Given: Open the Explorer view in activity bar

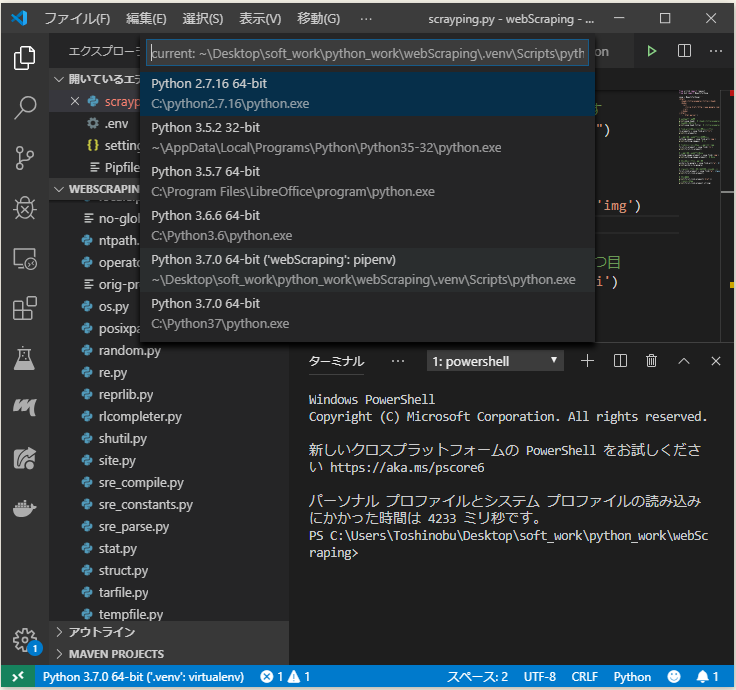Looking at the screenshot, I should click(x=24, y=58).
